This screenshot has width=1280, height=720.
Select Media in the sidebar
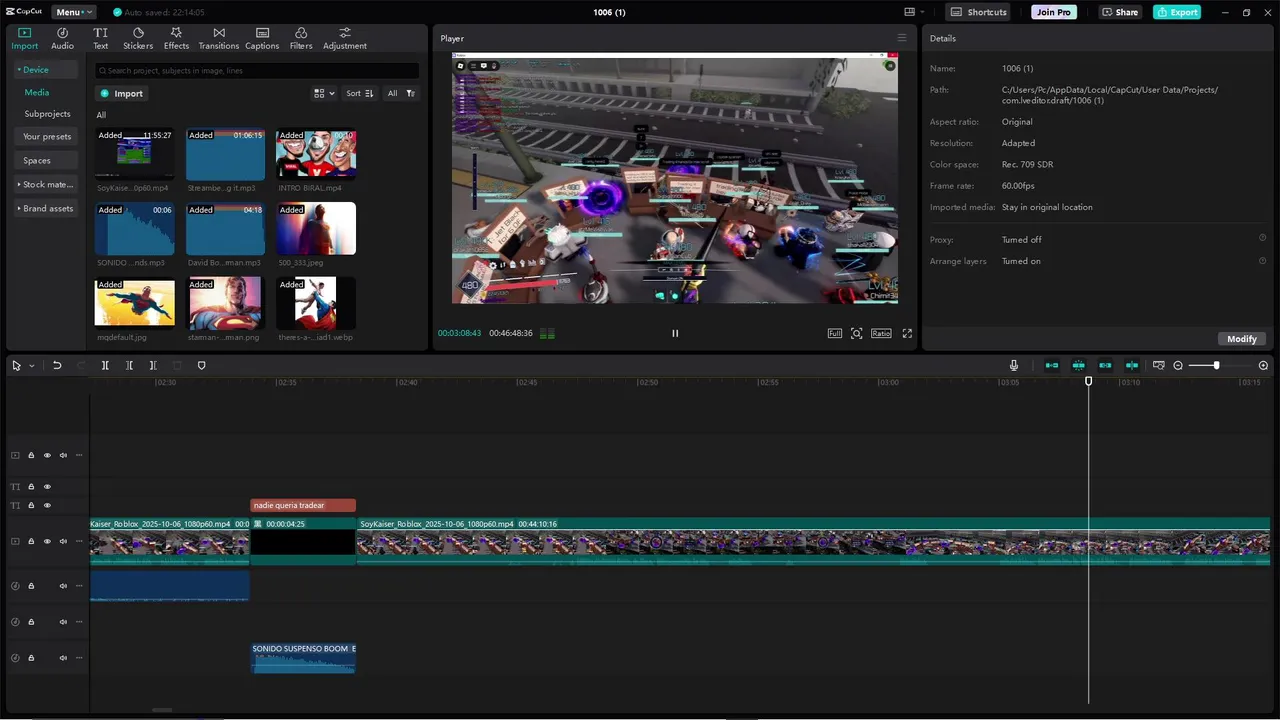point(37,92)
